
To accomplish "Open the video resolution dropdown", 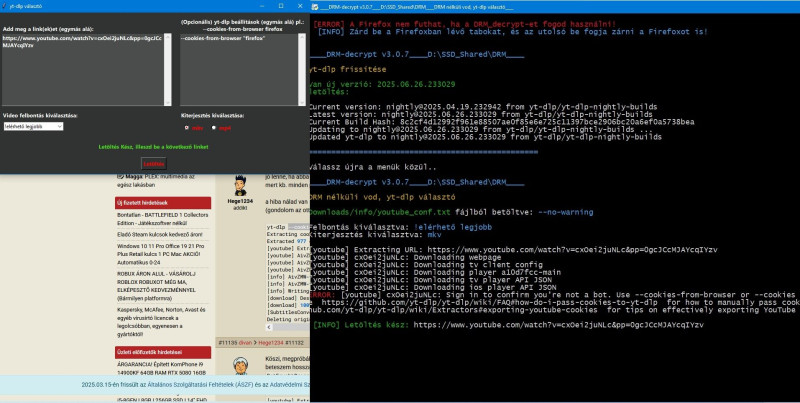I will (x=33, y=126).
